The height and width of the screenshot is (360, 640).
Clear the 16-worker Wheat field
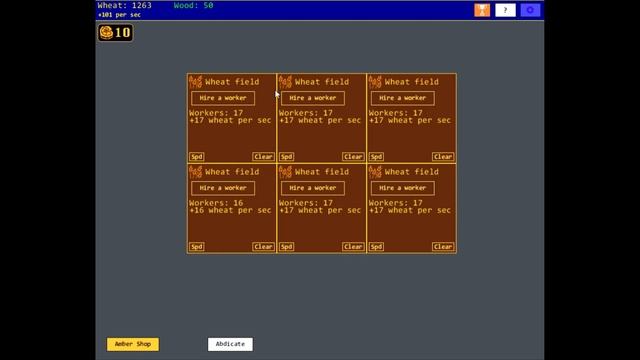[263, 247]
